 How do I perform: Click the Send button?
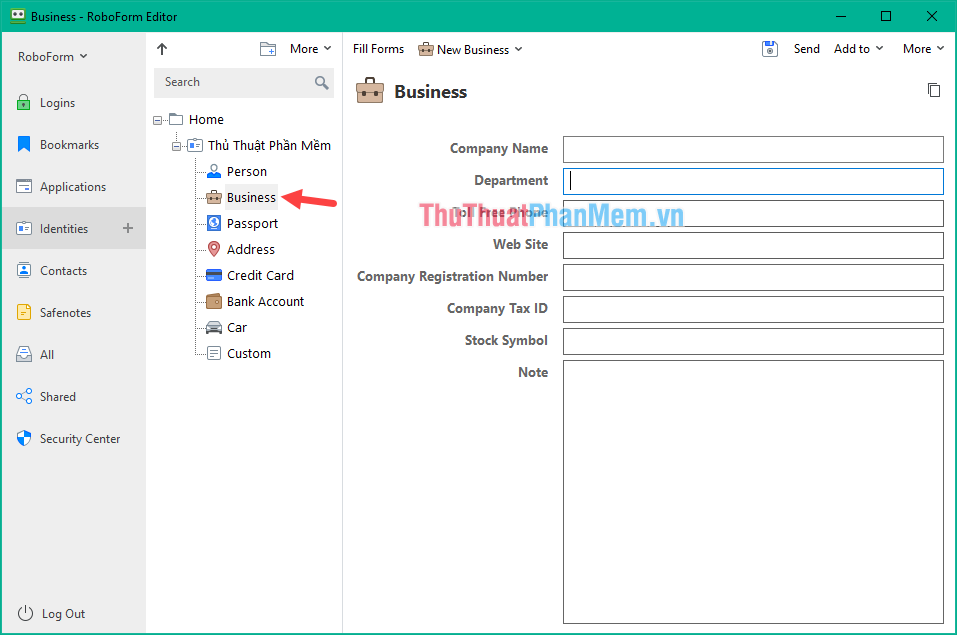[x=806, y=48]
